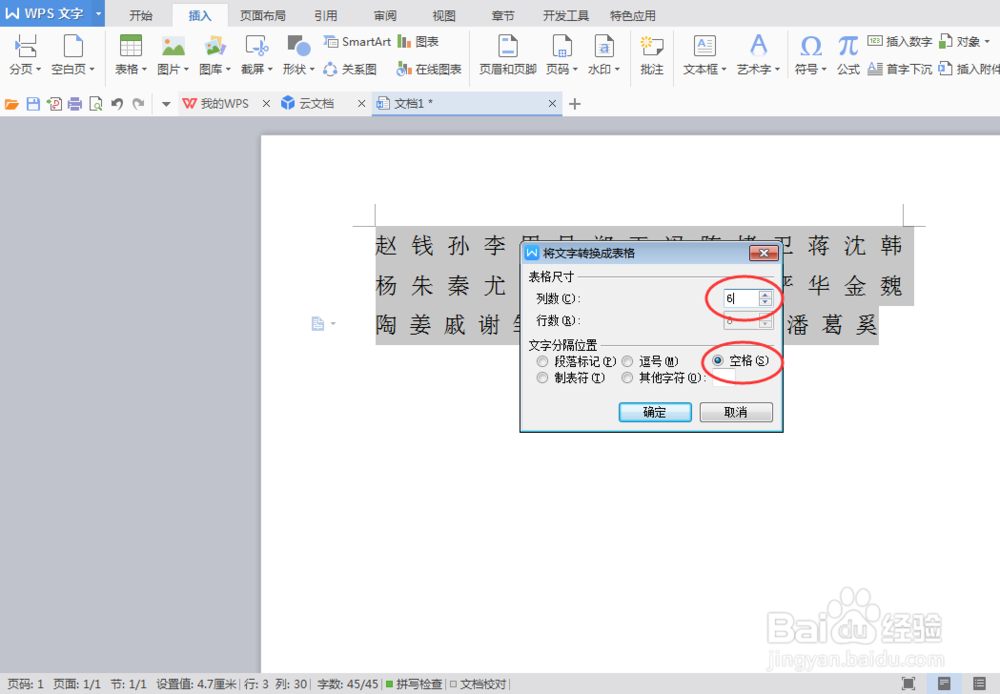Open 页眉和页脚 header and footer
The width and height of the screenshot is (1000, 694).
pyautogui.click(x=508, y=55)
